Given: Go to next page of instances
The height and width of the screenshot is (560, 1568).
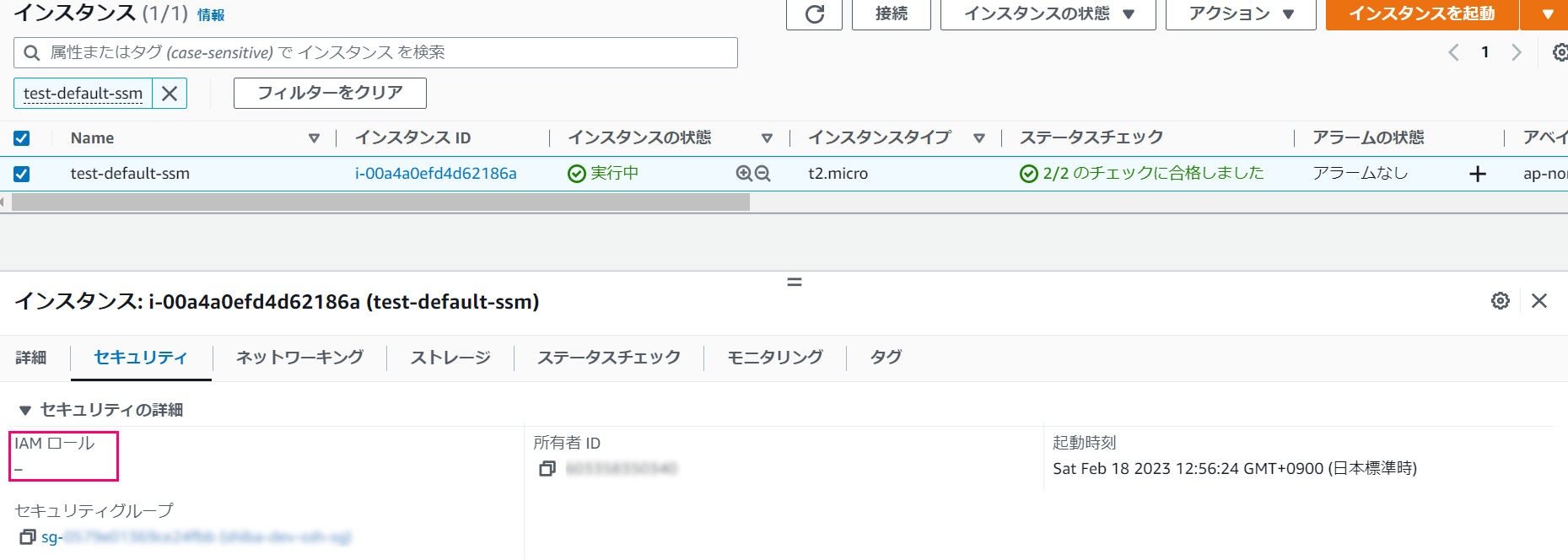Looking at the screenshot, I should point(1516,52).
